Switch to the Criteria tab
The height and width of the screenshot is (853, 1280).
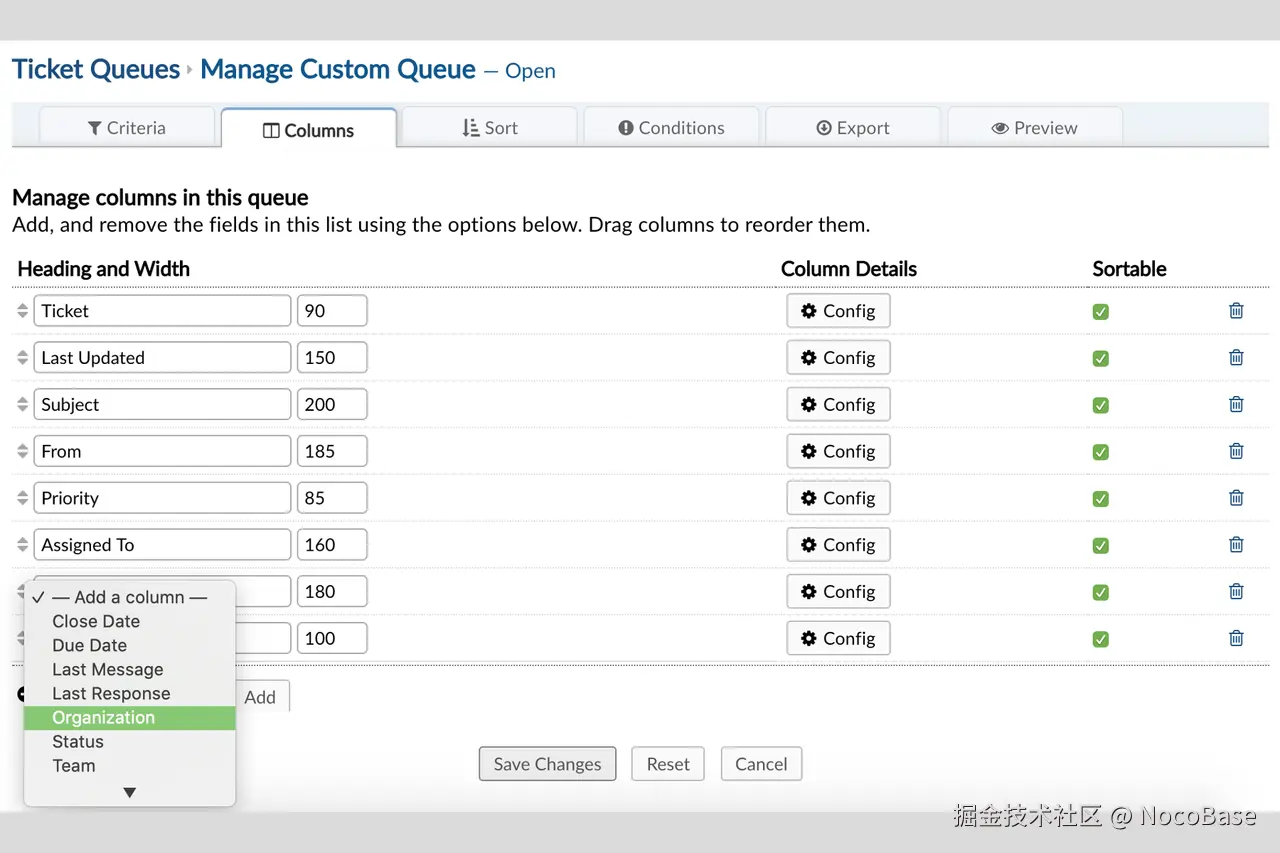[127, 128]
